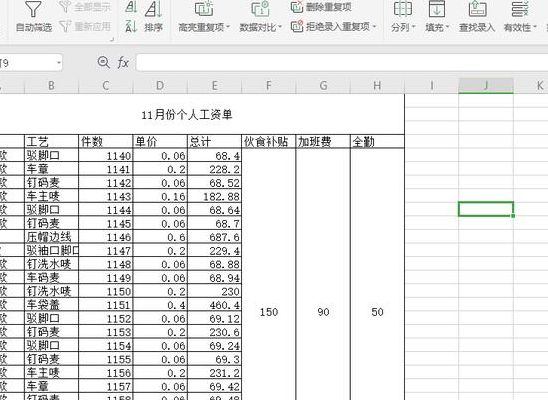Click the 工艺 header cell
Viewport: 548px width, 400px height.
[52, 141]
